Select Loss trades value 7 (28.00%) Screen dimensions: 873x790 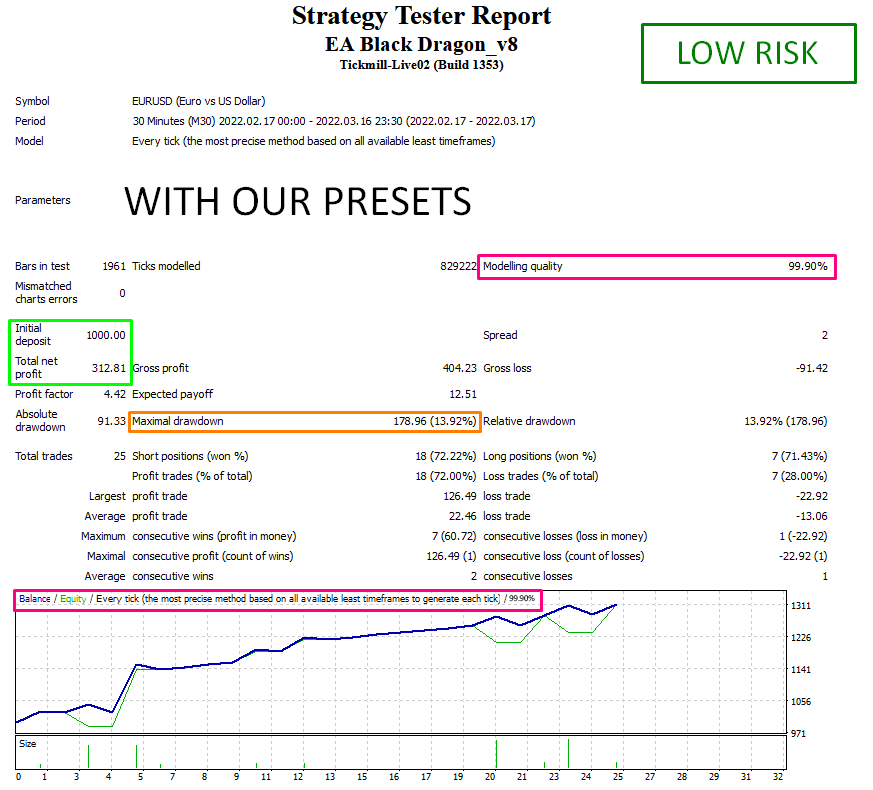[800, 477]
